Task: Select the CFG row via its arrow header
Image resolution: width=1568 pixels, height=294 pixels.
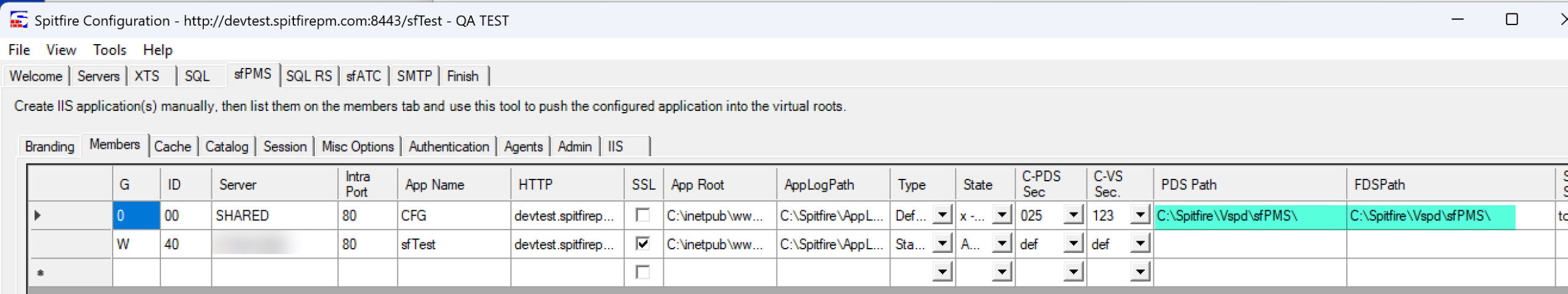Action: click(70, 215)
